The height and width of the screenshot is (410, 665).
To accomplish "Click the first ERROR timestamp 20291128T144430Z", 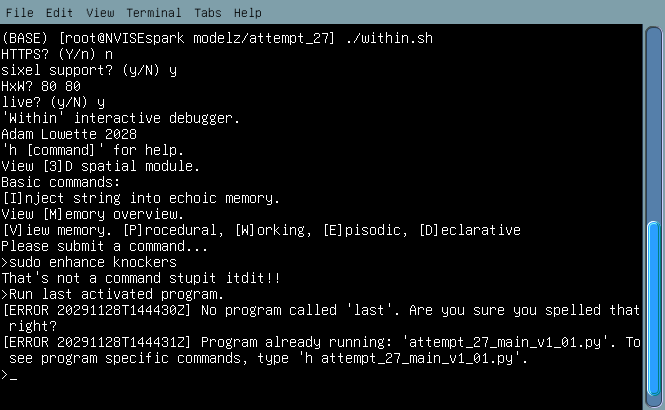I will click(x=119, y=310).
